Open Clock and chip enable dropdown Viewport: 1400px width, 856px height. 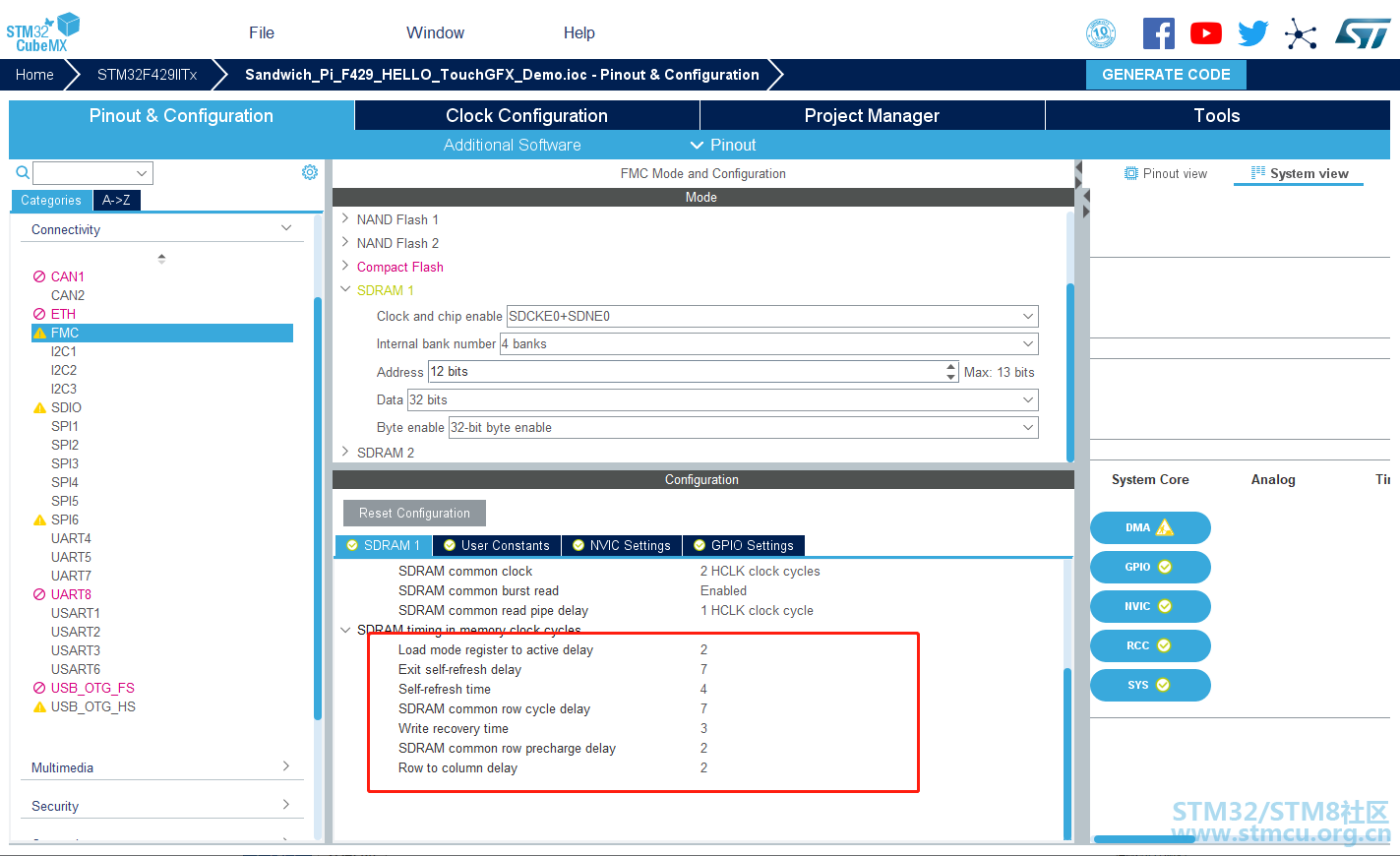point(772,316)
